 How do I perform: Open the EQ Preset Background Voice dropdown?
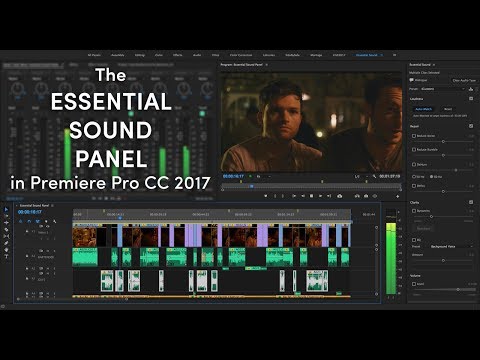[452, 246]
